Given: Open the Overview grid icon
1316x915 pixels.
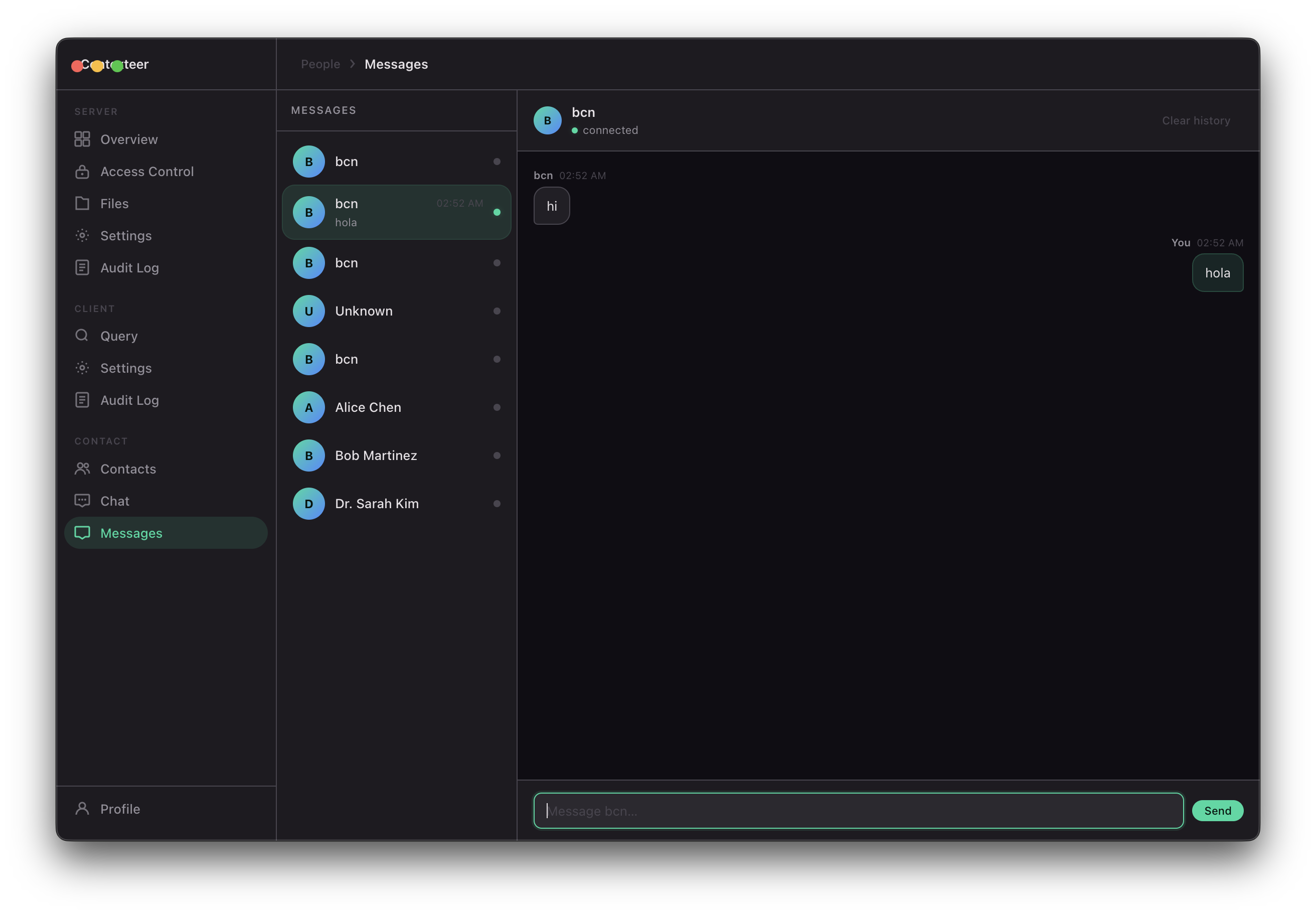Looking at the screenshot, I should (x=82, y=139).
